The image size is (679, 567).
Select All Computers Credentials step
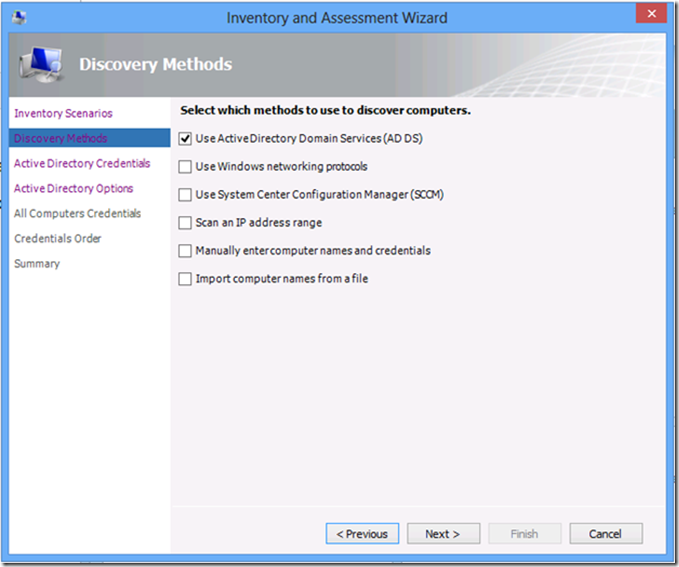[78, 214]
